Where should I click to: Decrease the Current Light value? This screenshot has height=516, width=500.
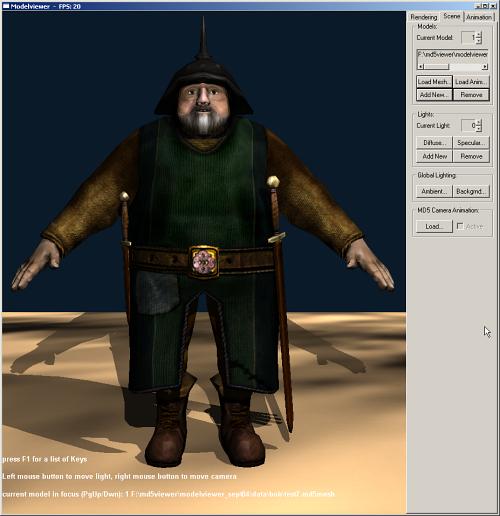click(479, 129)
